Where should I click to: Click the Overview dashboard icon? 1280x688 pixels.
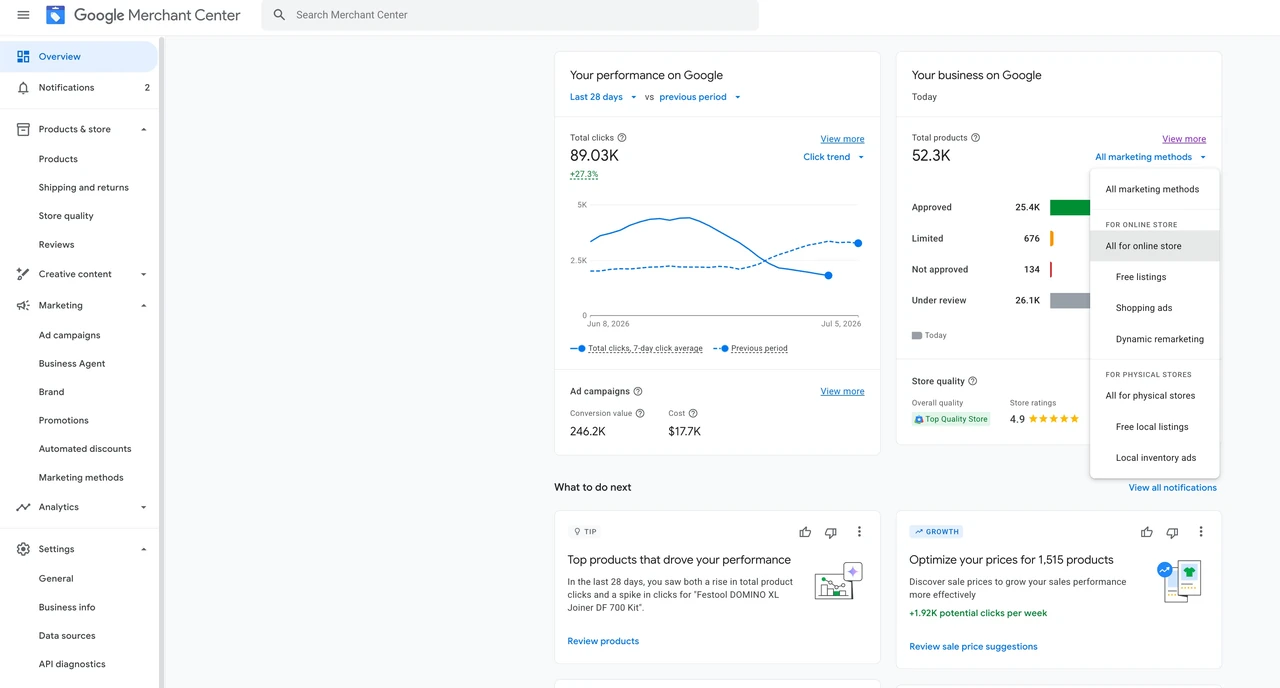tap(23, 57)
